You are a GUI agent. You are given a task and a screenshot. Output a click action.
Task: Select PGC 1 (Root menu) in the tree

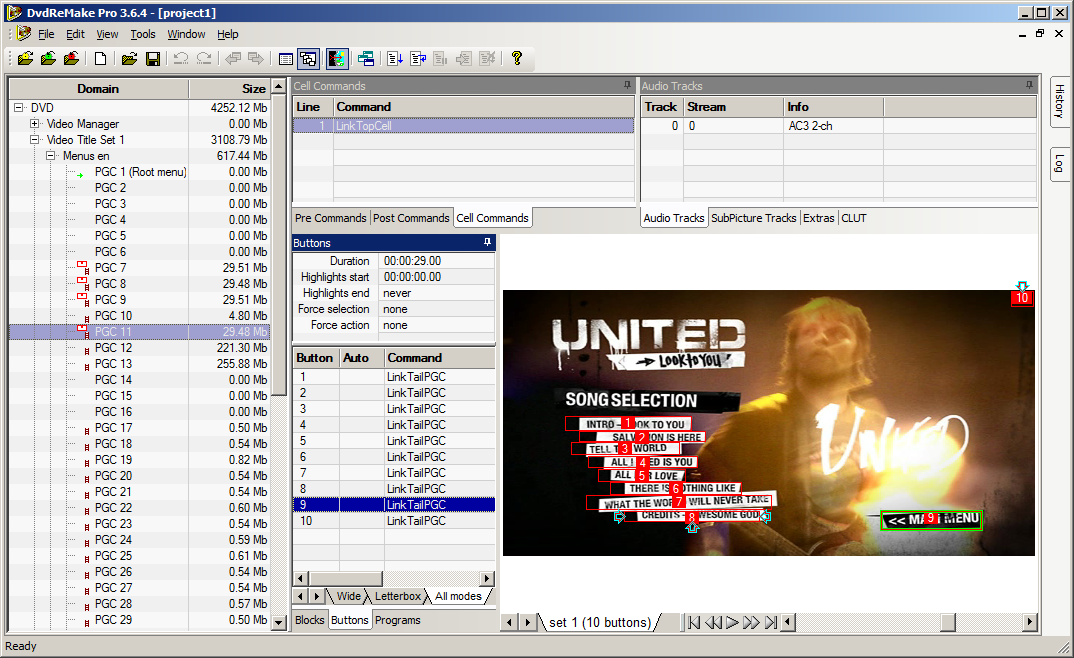[140, 172]
